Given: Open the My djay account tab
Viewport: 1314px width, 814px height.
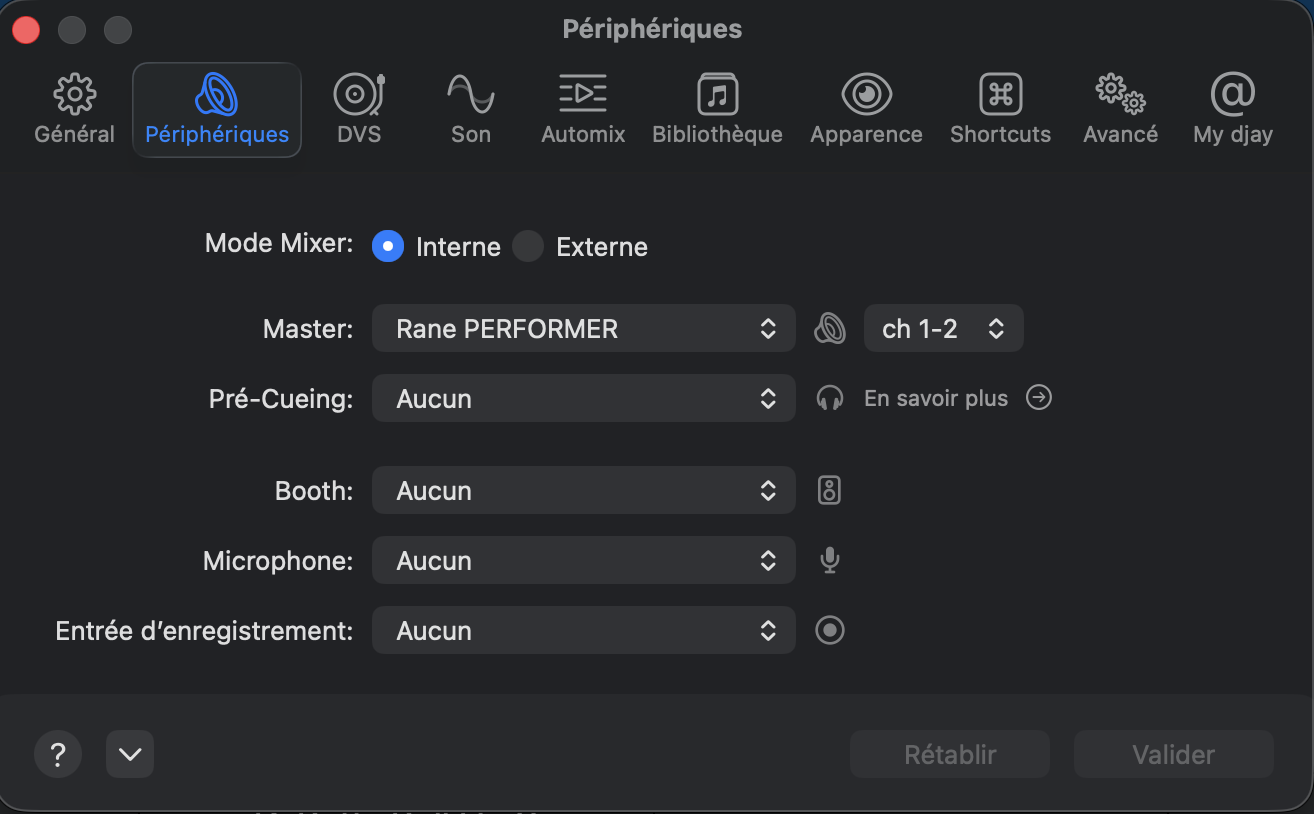Looking at the screenshot, I should point(1232,110).
